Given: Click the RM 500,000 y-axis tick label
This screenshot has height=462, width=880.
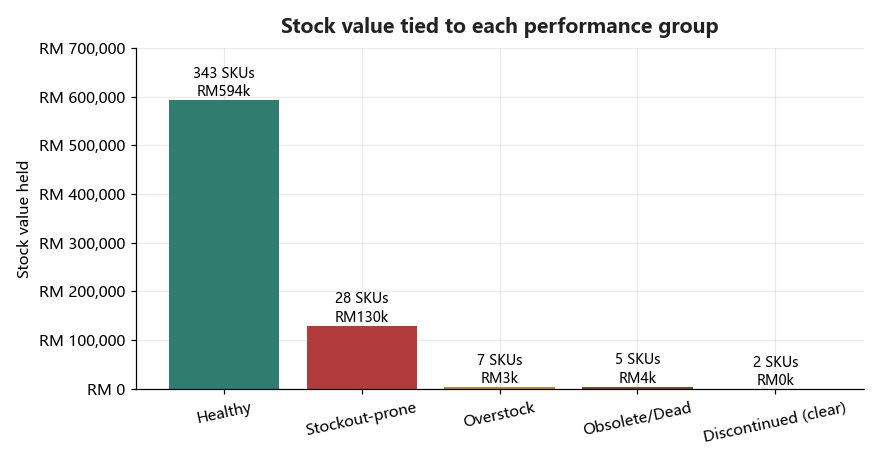Looking at the screenshot, I should pyautogui.click(x=82, y=146).
